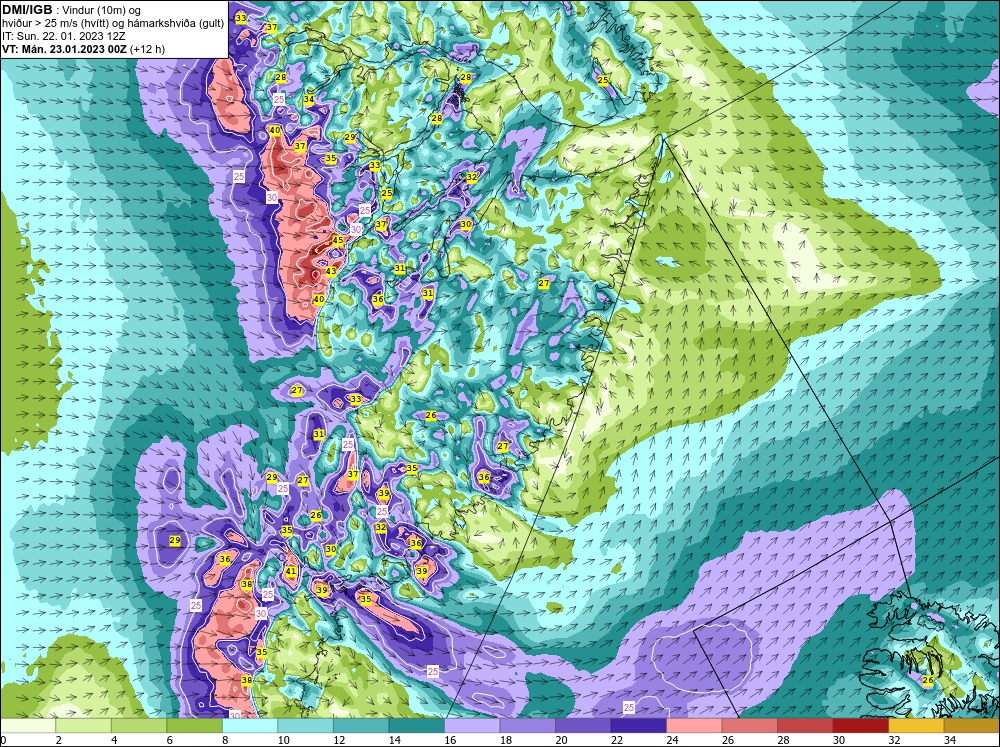Select the 'Vindur (10m) og' heading text
Screen dimensions: 1000x747
point(102,11)
